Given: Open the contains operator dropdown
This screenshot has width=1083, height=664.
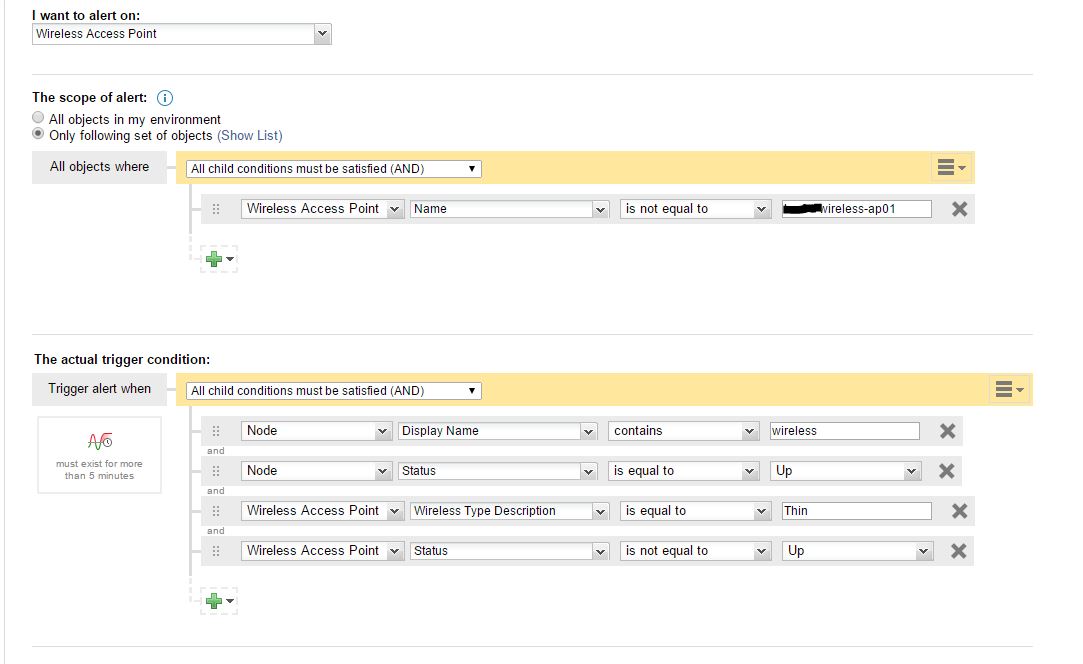Looking at the screenshot, I should coord(683,430).
